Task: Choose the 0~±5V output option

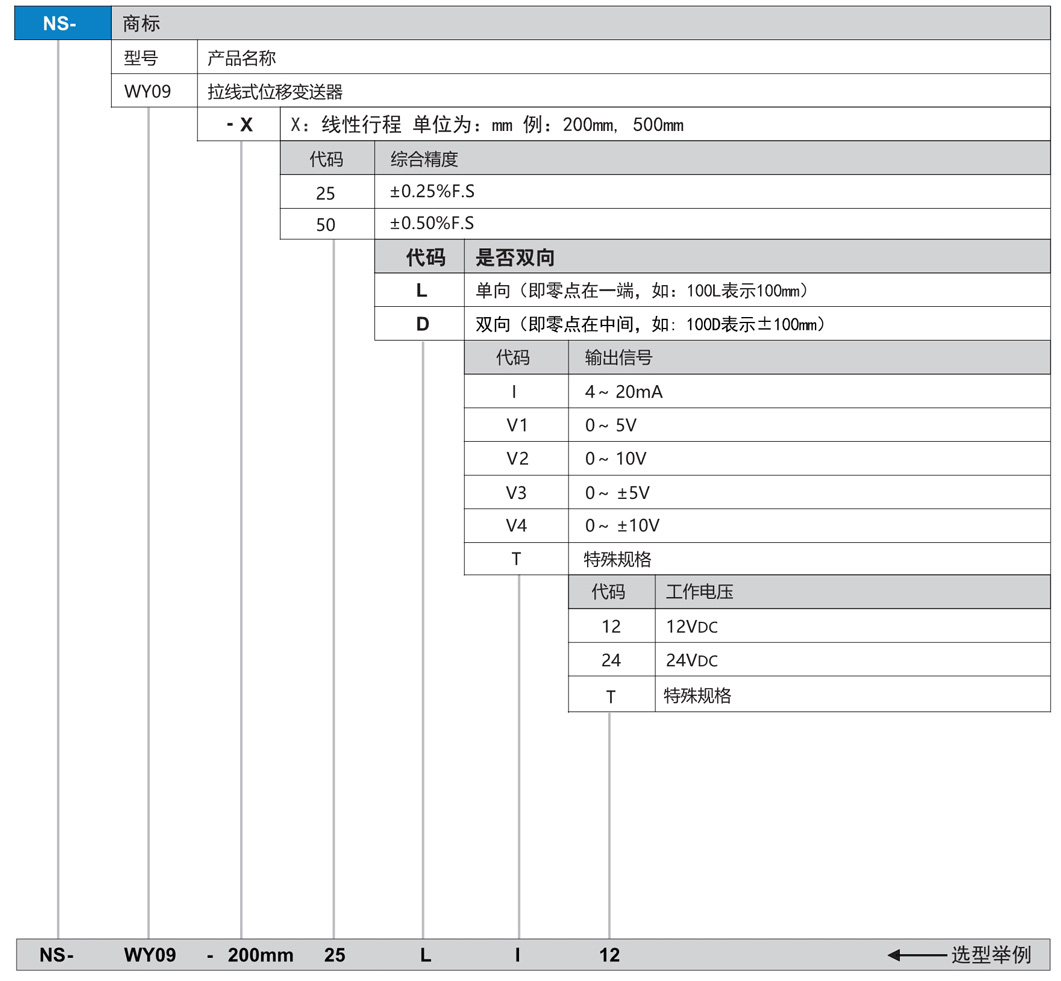Action: [x=617, y=493]
